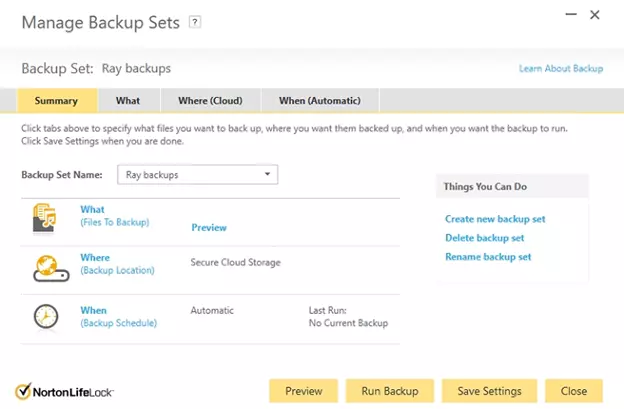Click the files folder icon beside What
624x409 pixels.
tap(44, 217)
